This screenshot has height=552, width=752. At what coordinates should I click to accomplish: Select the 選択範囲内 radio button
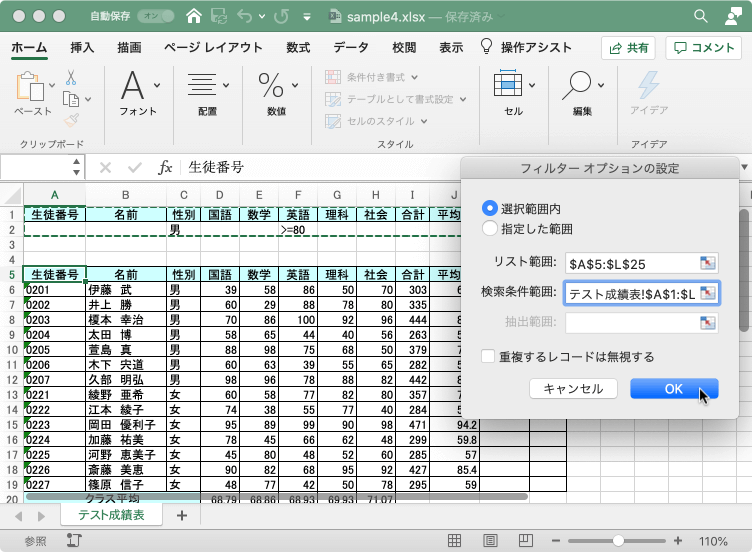[489, 208]
